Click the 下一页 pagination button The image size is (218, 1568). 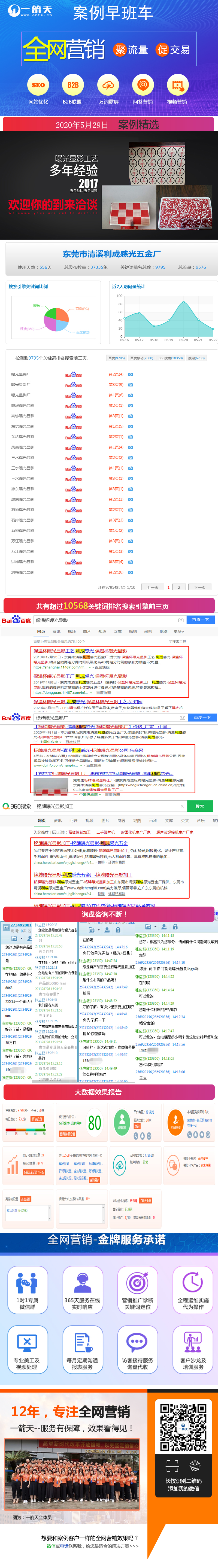click(199, 587)
